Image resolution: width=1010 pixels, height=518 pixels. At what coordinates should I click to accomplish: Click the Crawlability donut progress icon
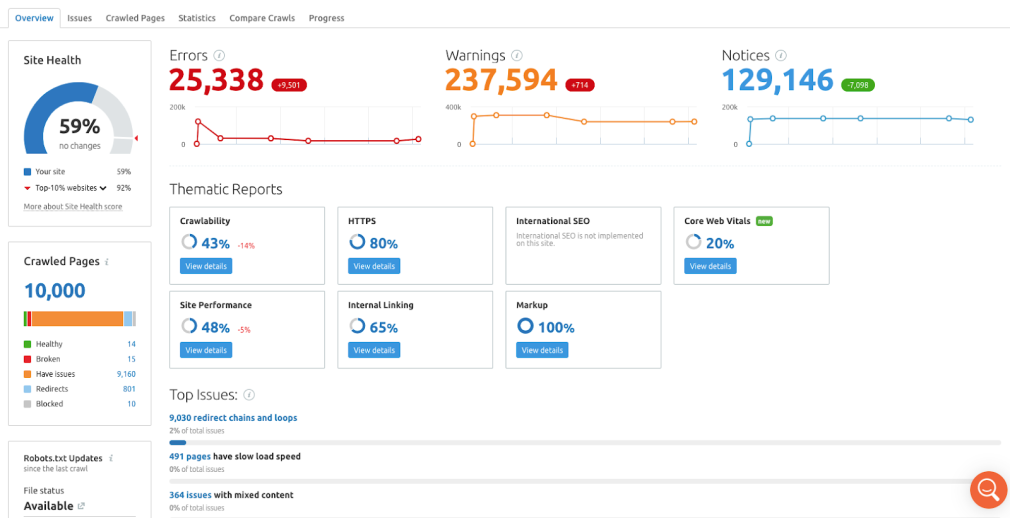[189, 242]
